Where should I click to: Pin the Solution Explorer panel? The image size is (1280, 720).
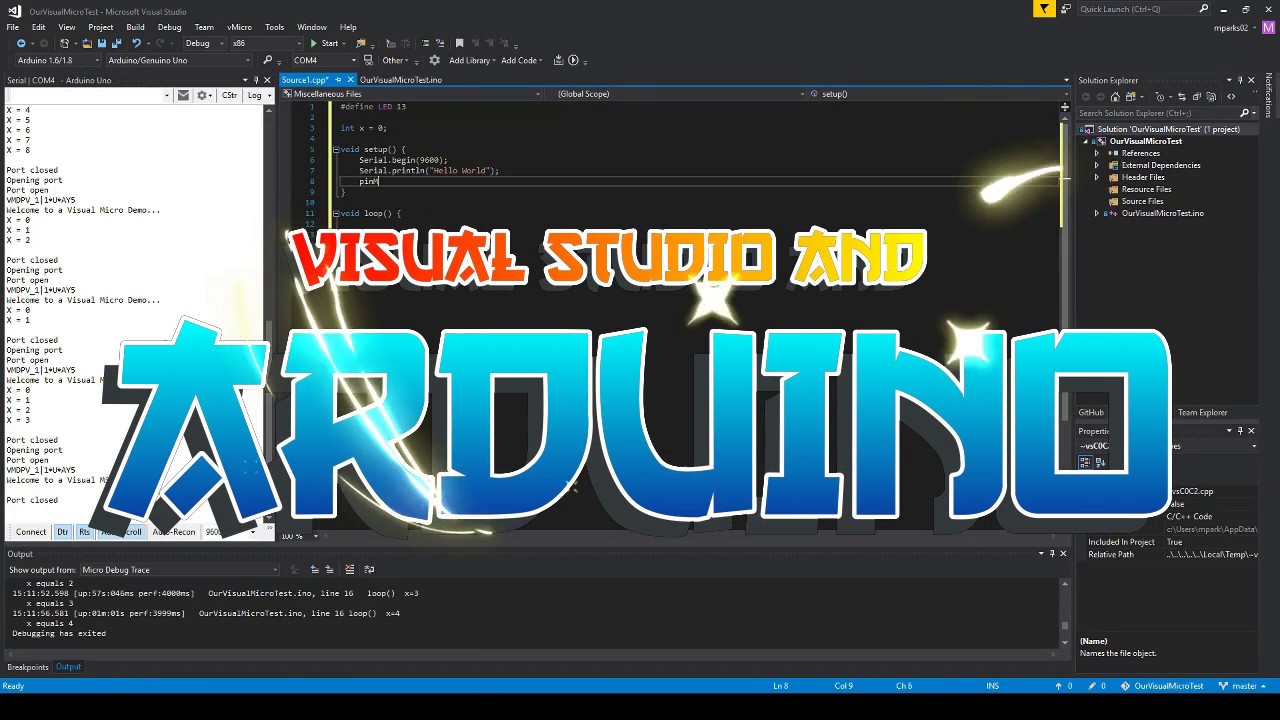tap(1239, 80)
